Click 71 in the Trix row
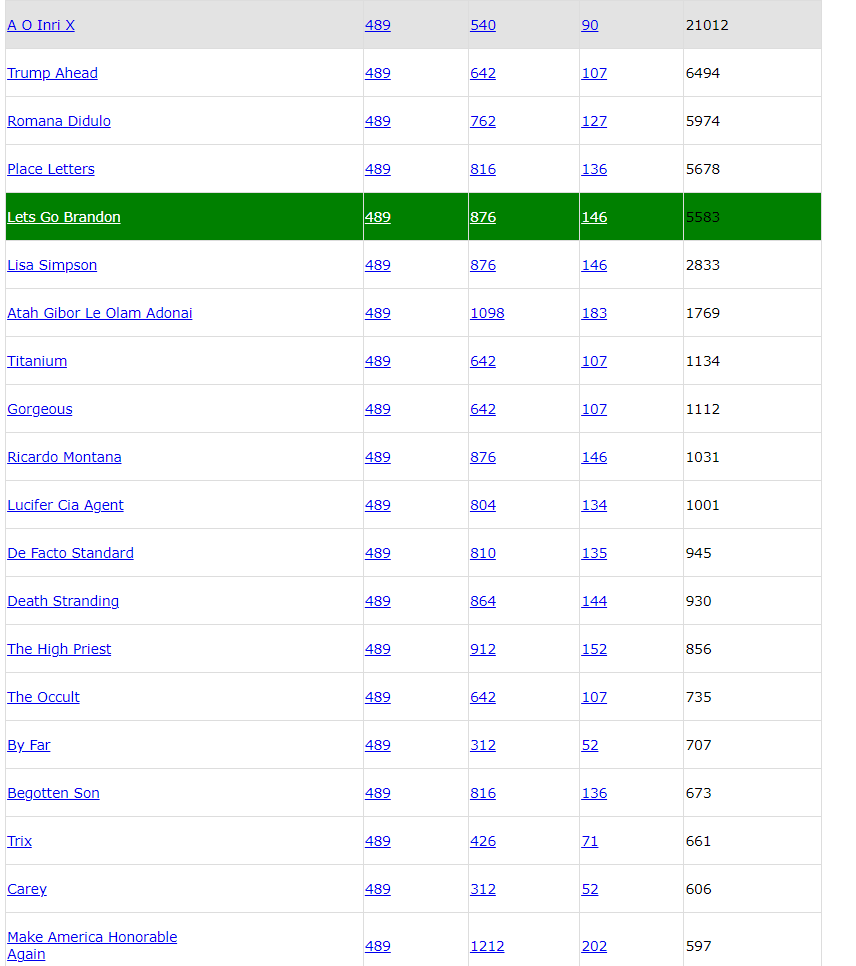This screenshot has height=966, width=856. [590, 842]
